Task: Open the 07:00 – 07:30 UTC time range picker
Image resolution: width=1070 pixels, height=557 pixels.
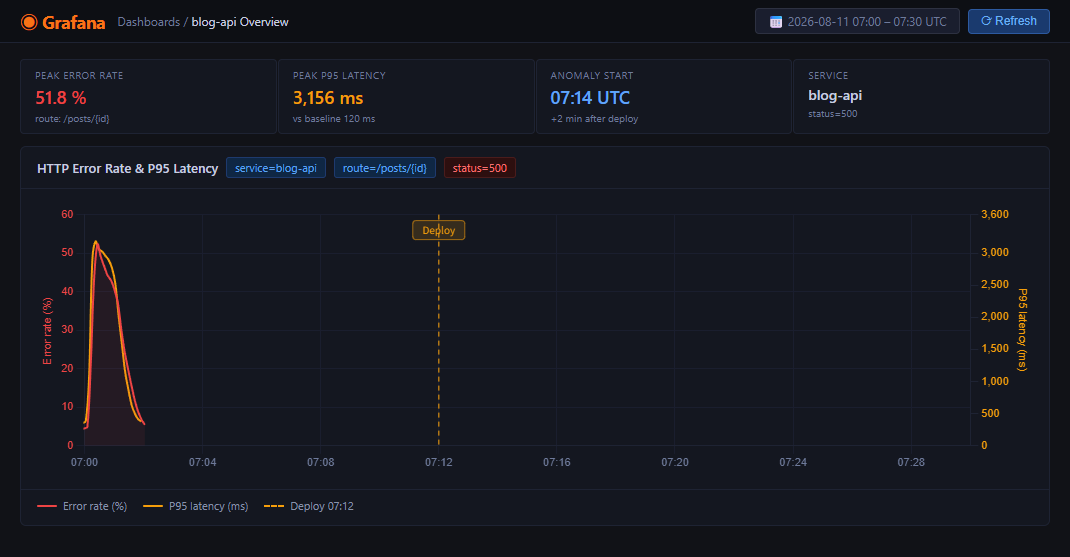Action: 857,21
